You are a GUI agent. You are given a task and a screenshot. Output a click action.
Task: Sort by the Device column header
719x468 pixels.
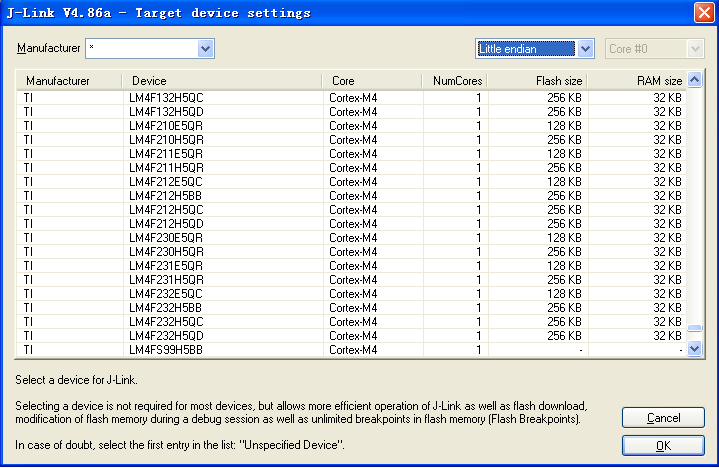pyautogui.click(x=222, y=81)
